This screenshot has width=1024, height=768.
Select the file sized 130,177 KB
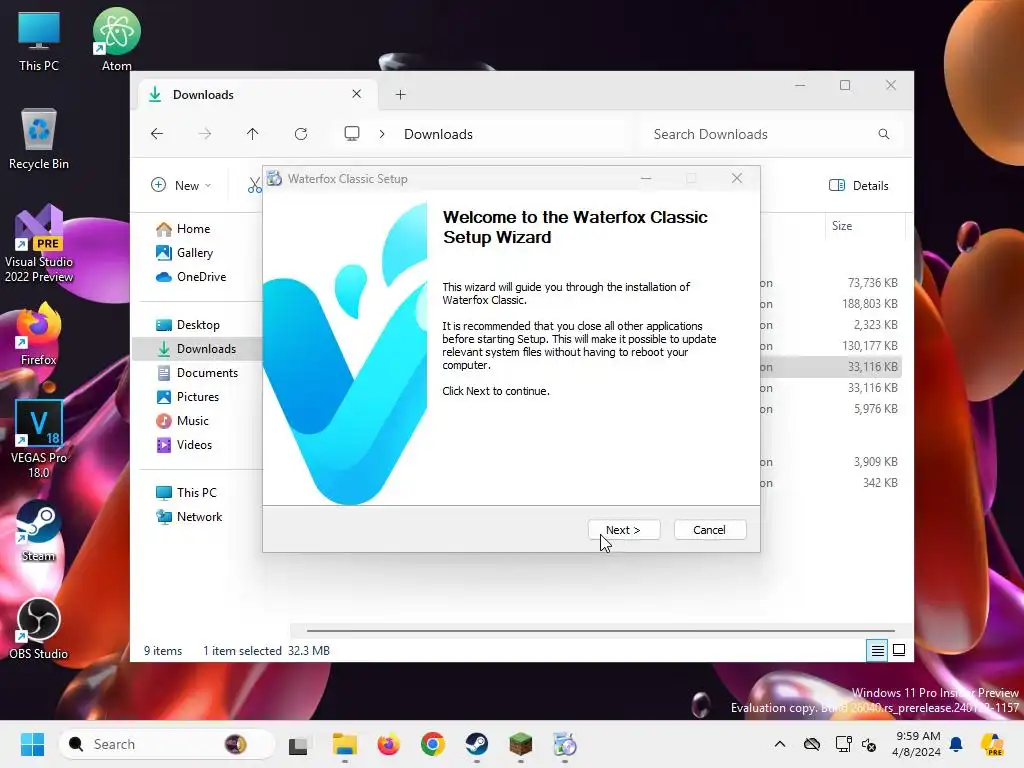tap(869, 345)
